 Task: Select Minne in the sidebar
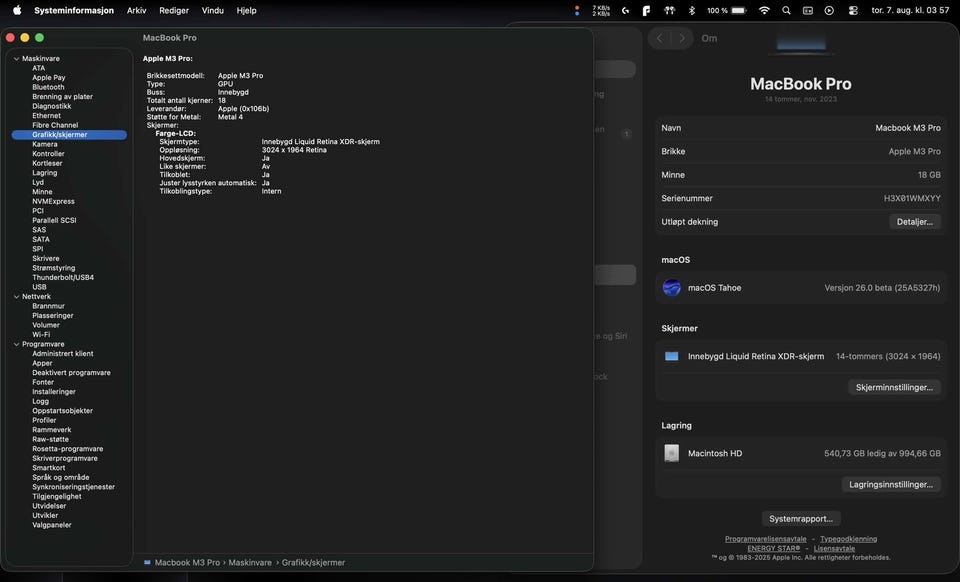[42, 192]
